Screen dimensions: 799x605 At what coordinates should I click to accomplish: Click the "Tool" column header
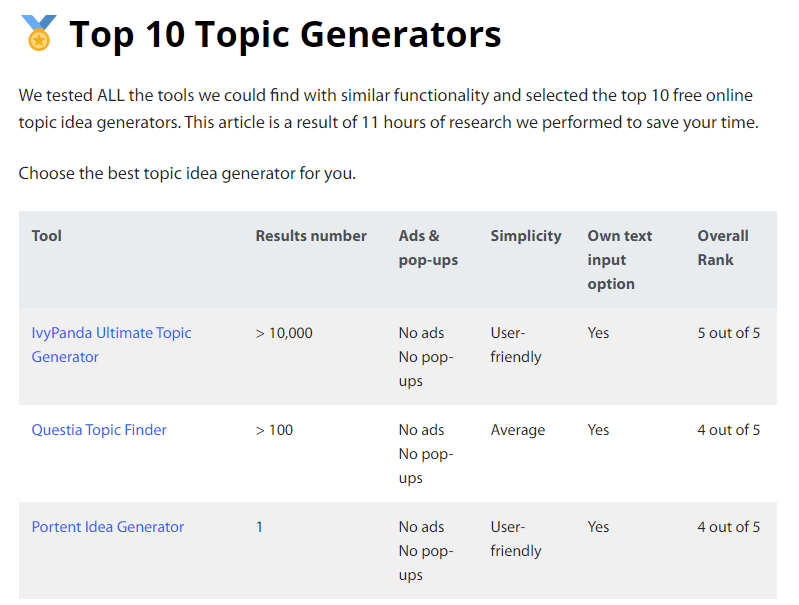click(47, 236)
